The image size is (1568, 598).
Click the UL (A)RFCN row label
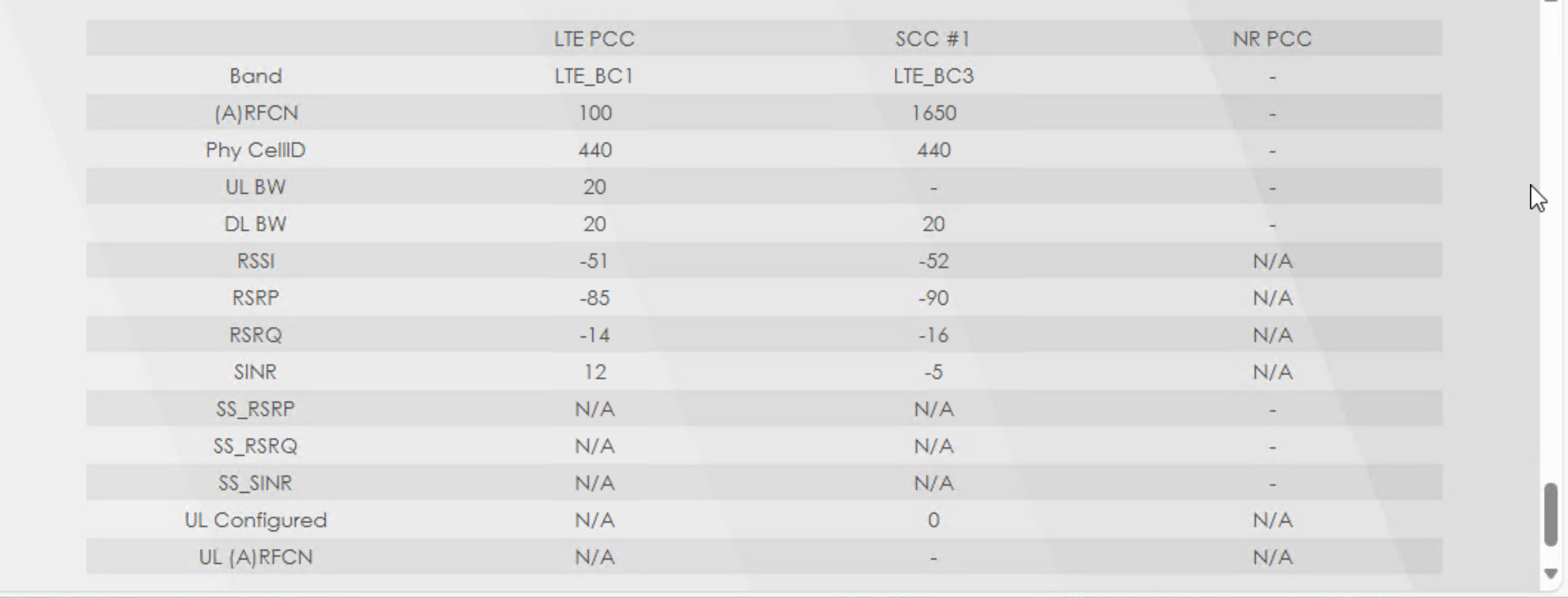coord(255,557)
